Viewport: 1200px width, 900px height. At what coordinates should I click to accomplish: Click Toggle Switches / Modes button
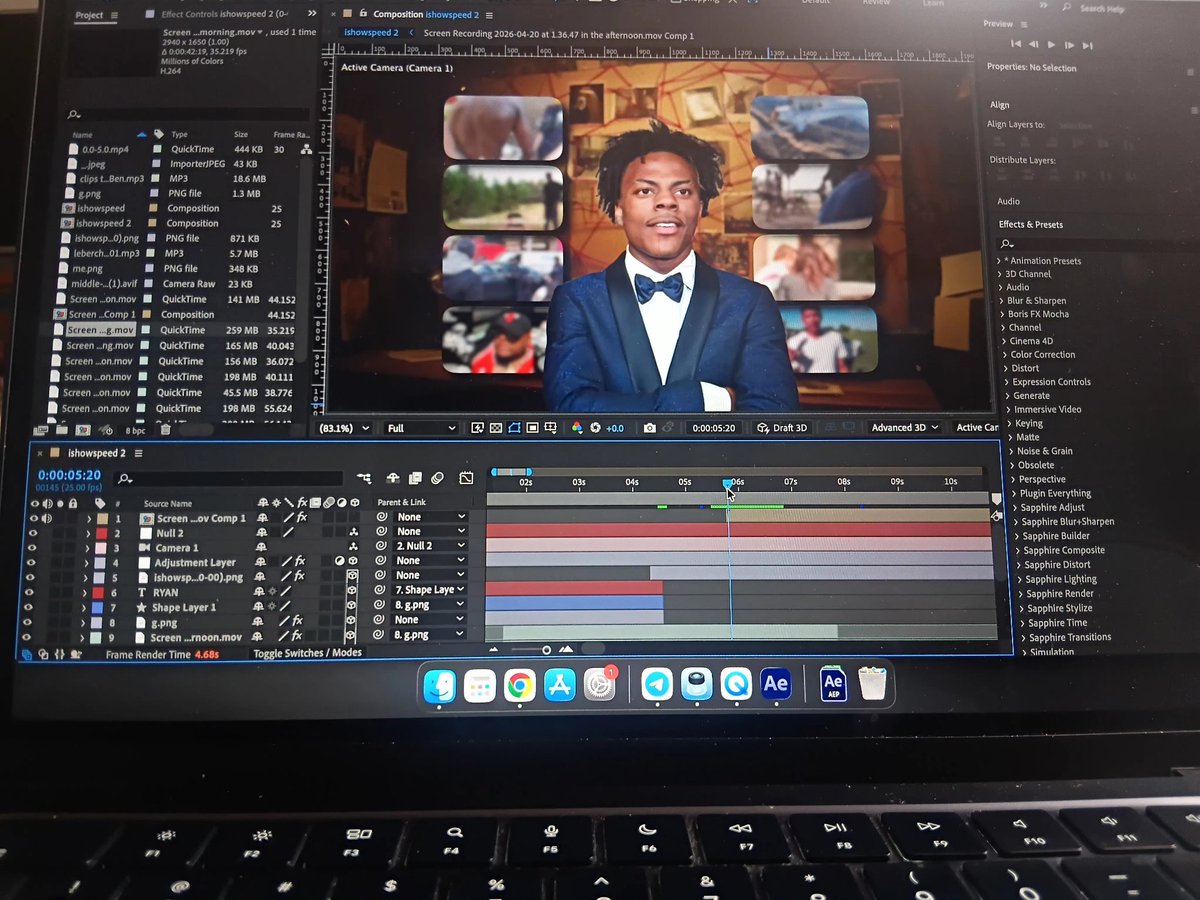point(307,653)
